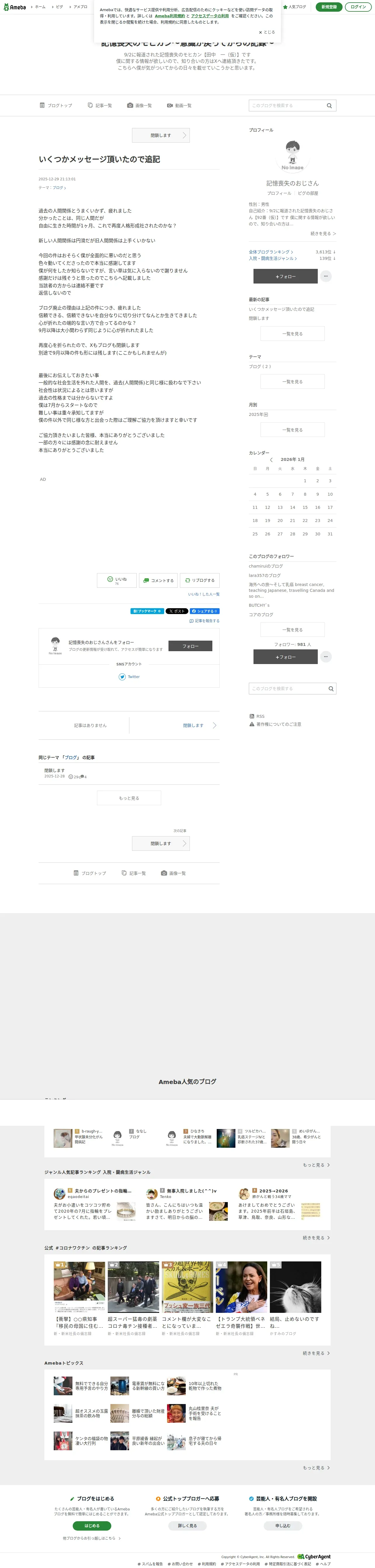Open the top 画像一覧 tab
This screenshot has height=1568, width=375.
[x=139, y=105]
